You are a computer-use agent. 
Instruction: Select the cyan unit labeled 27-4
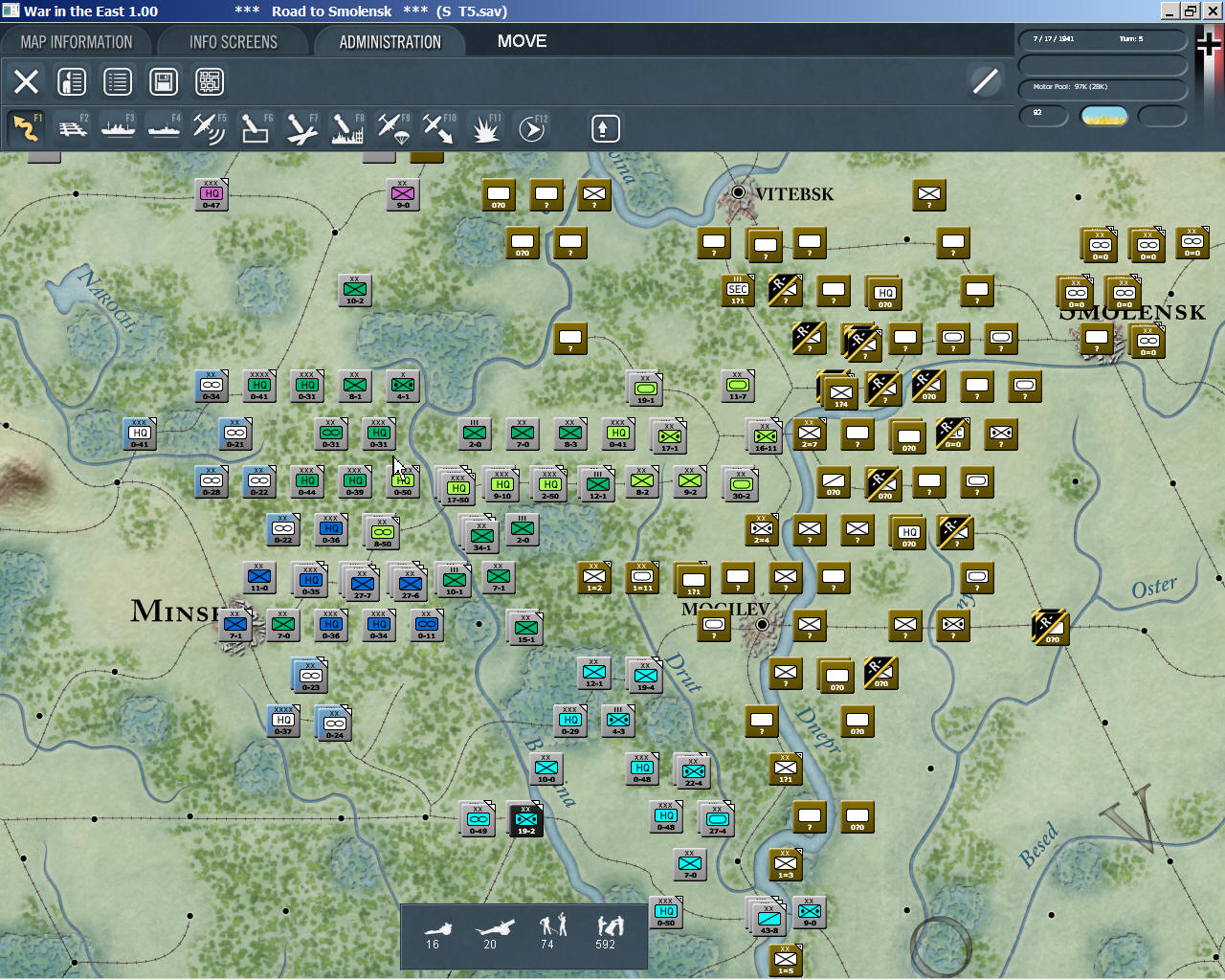717,819
